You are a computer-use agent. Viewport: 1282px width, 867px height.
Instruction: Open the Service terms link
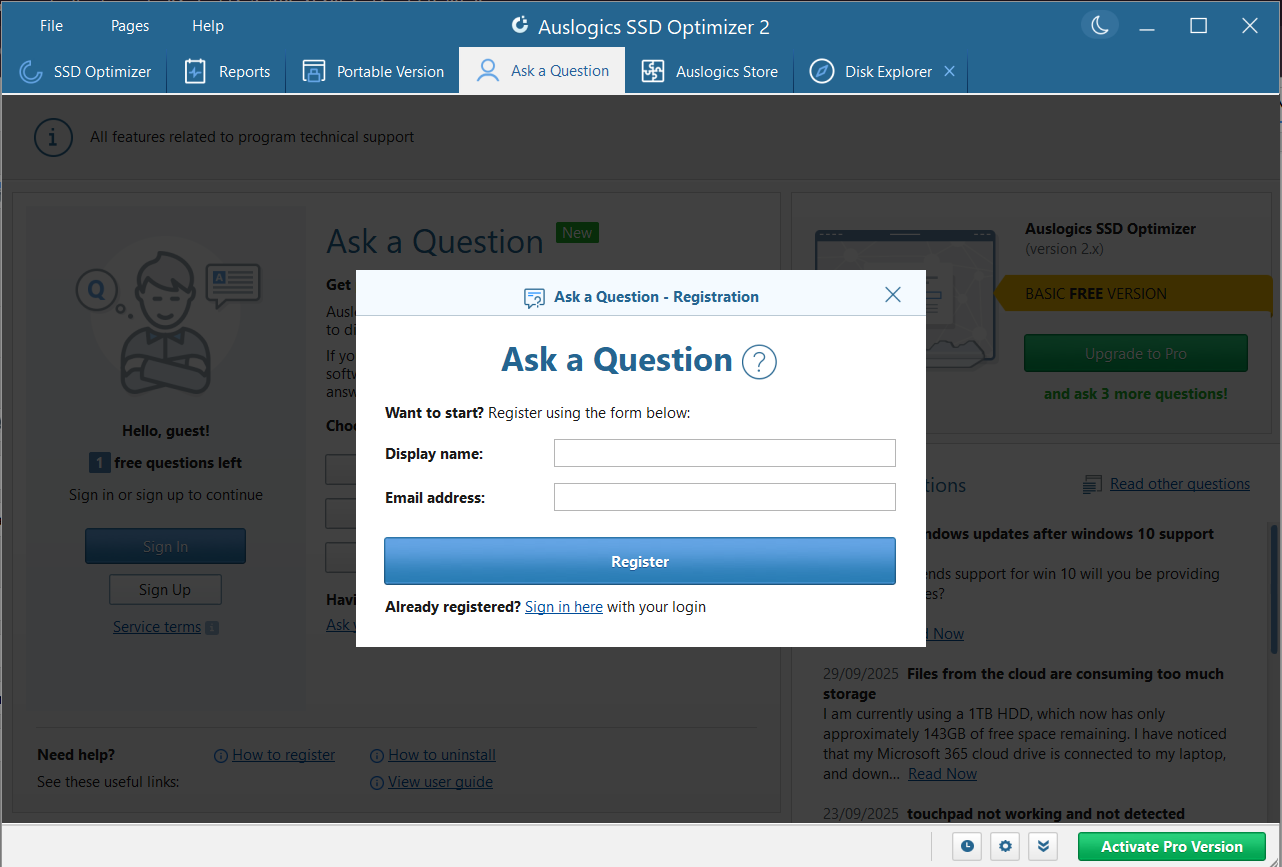157,627
